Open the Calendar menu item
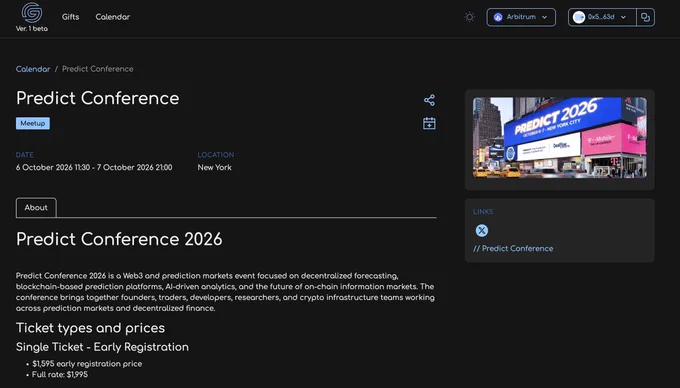This screenshot has height=388, width=680. tap(113, 17)
